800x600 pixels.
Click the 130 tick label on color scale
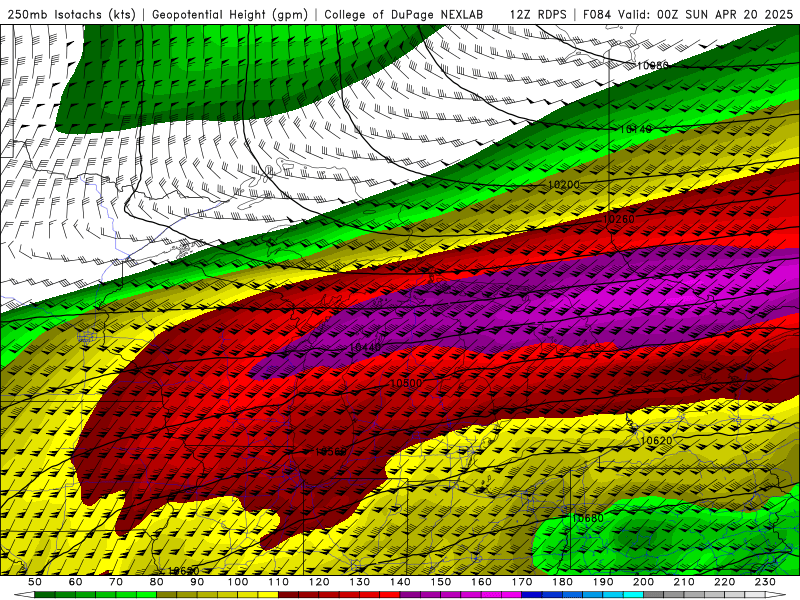360,582
